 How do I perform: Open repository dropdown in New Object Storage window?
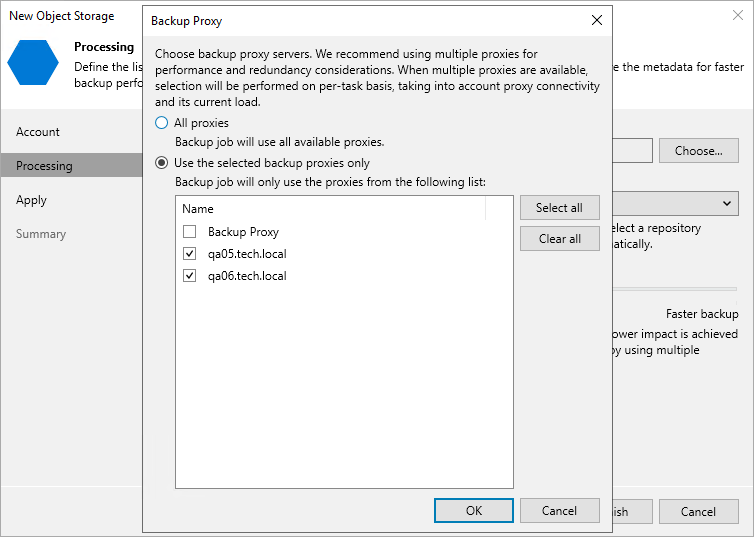coord(676,204)
